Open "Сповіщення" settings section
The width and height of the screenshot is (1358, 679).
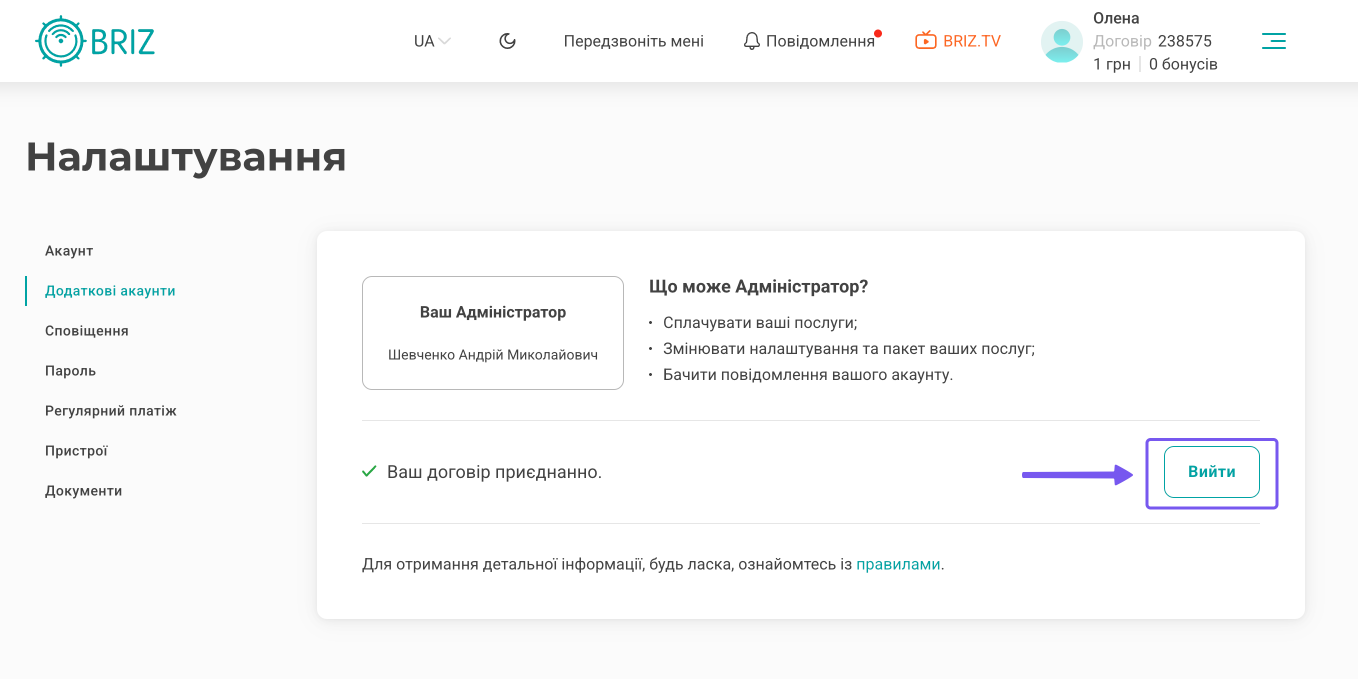[87, 331]
